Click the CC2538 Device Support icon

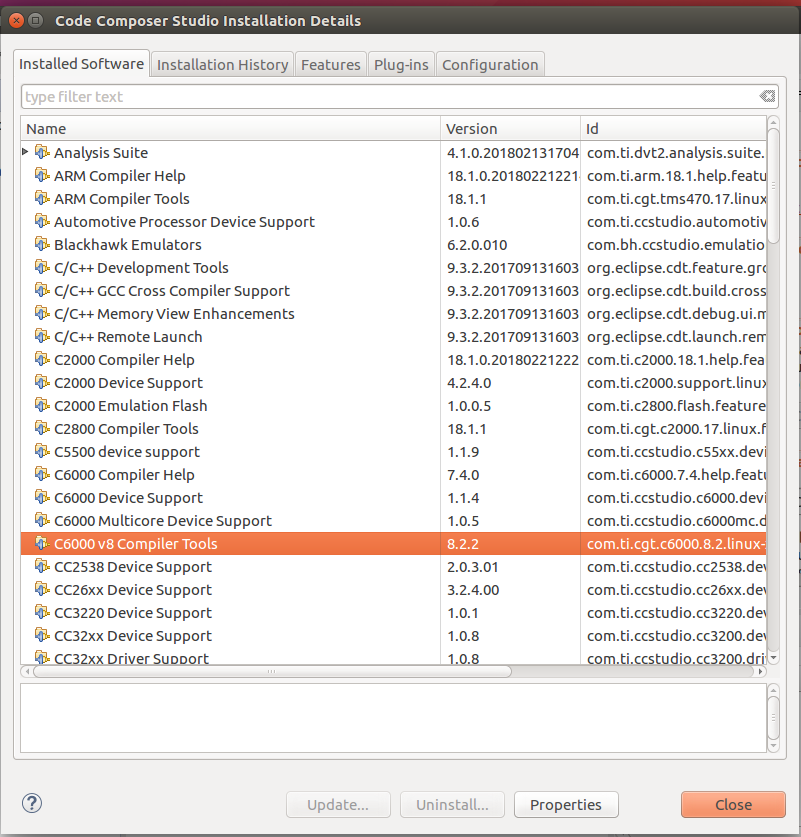point(42,566)
